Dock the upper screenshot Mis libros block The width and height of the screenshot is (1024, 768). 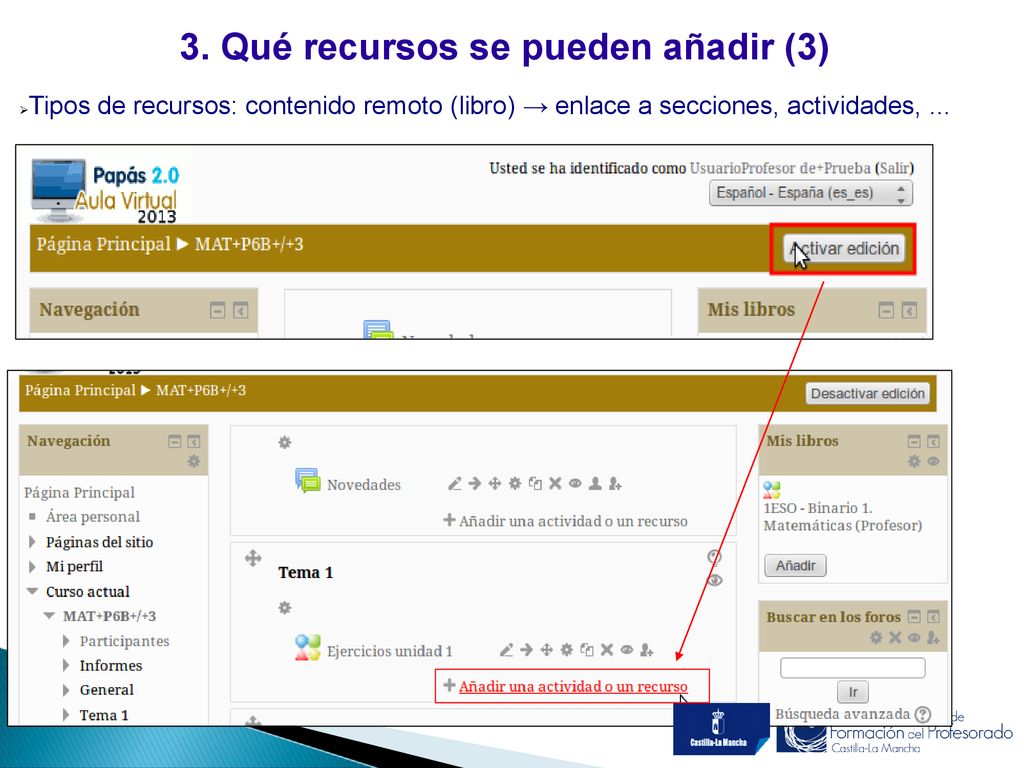[909, 310]
